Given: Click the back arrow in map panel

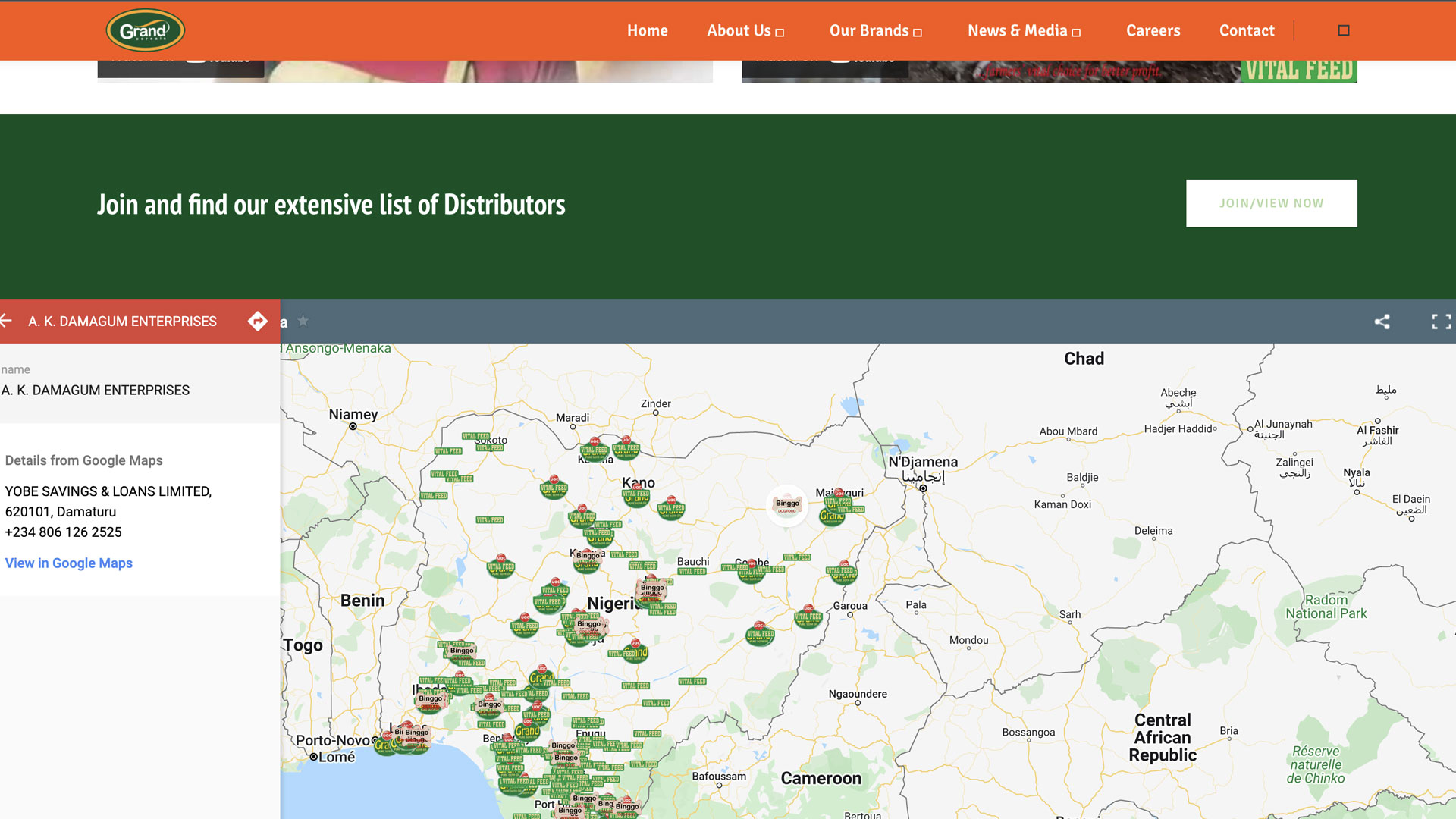Looking at the screenshot, I should [x=7, y=321].
